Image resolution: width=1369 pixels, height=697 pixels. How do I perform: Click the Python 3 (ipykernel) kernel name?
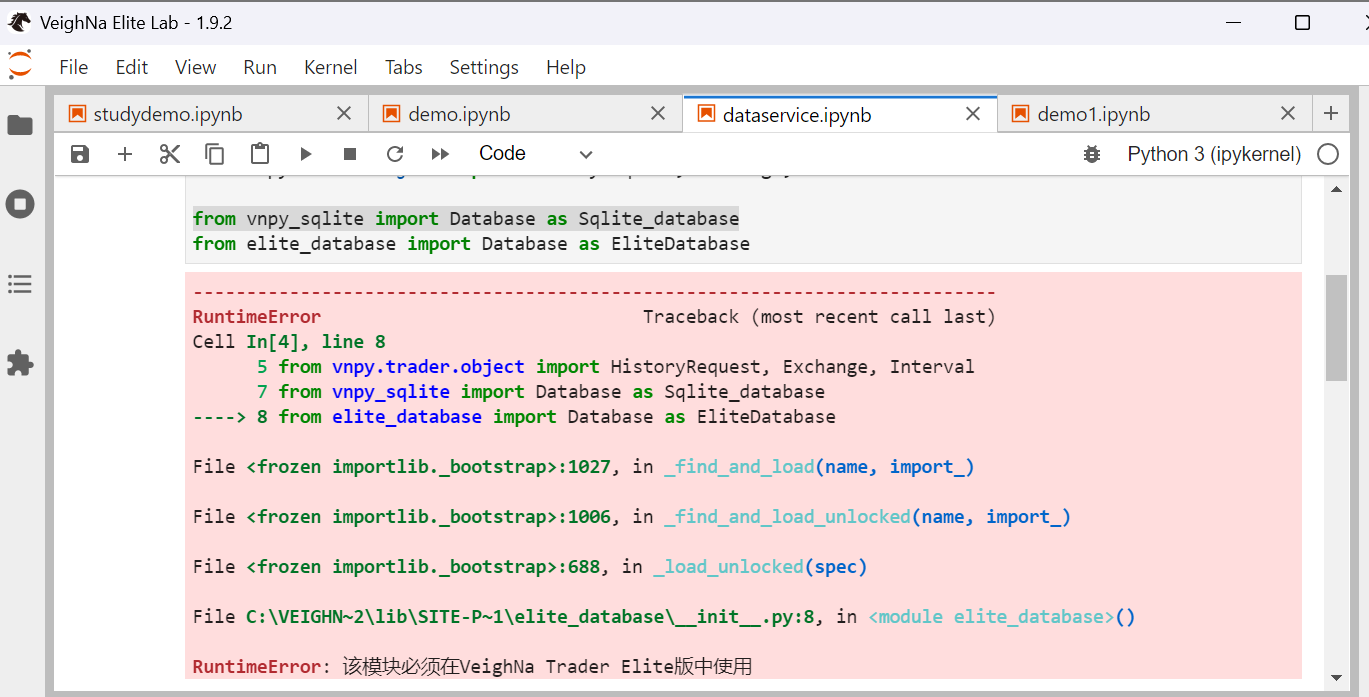click(x=1214, y=154)
